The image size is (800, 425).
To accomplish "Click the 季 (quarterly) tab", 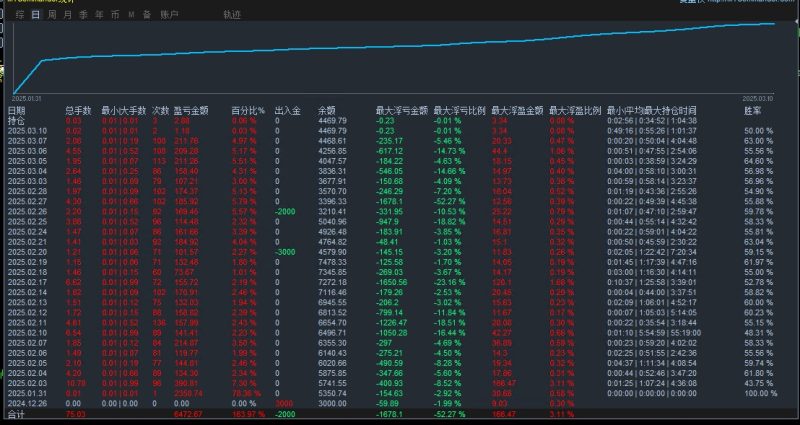I will 83,15.
